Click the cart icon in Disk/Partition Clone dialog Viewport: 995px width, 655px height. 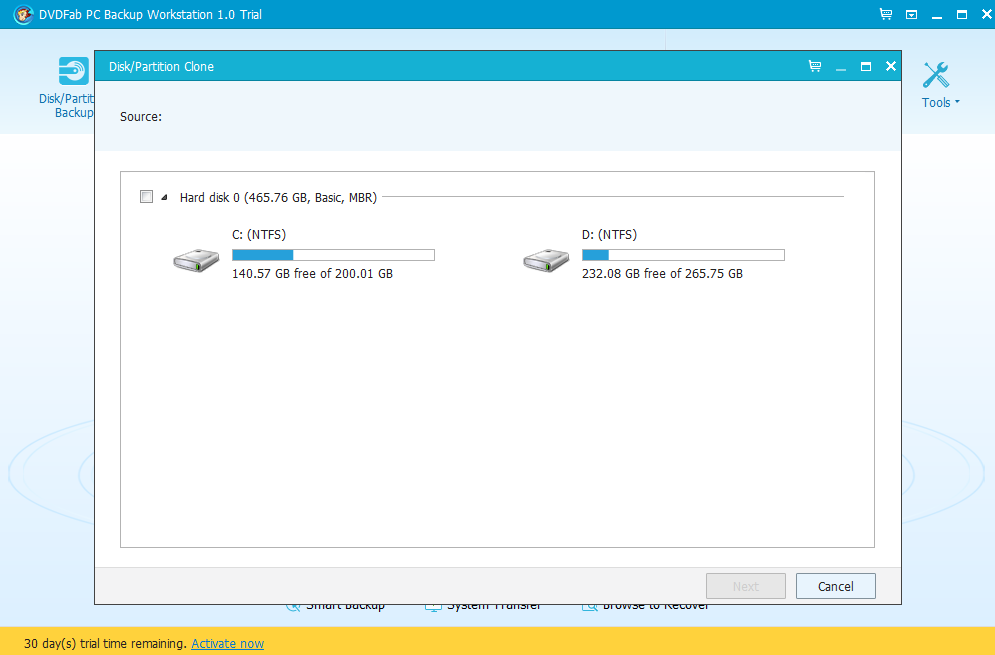pos(815,66)
